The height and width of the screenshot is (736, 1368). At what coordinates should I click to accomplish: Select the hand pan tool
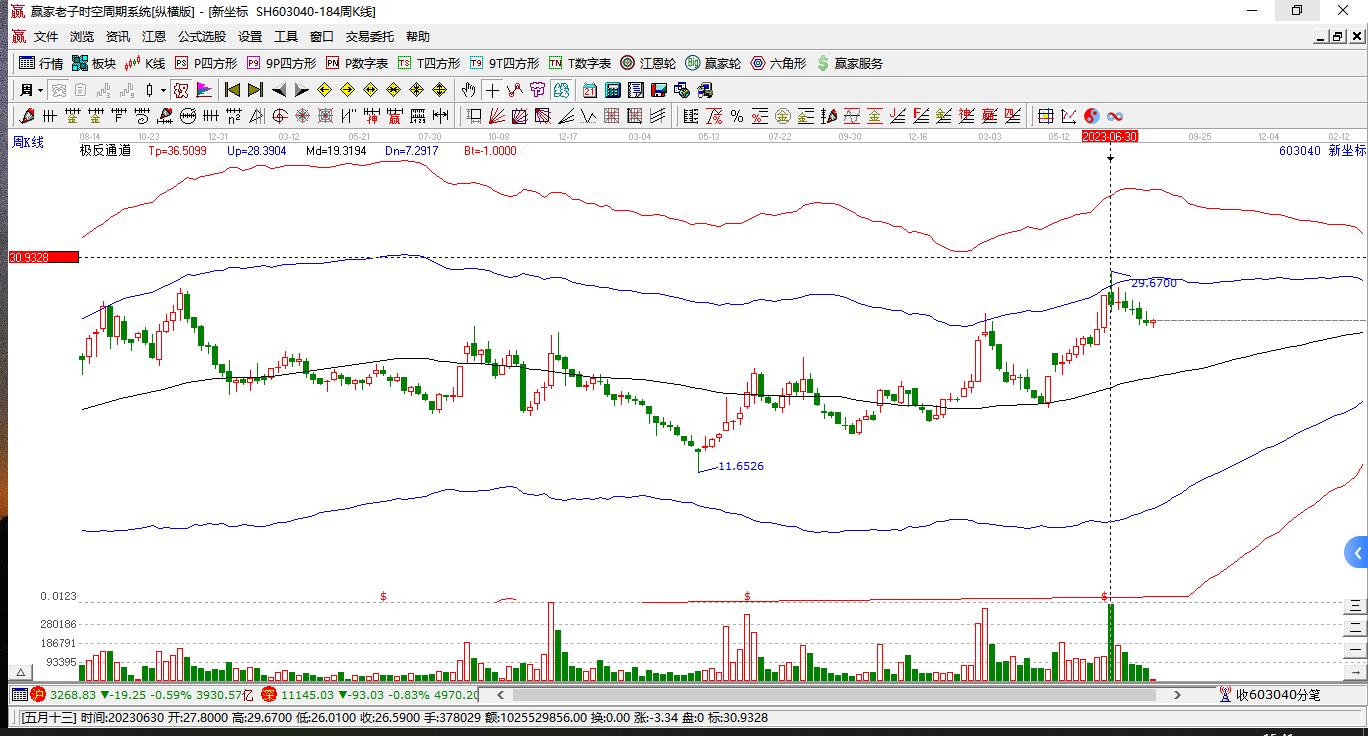click(x=469, y=90)
